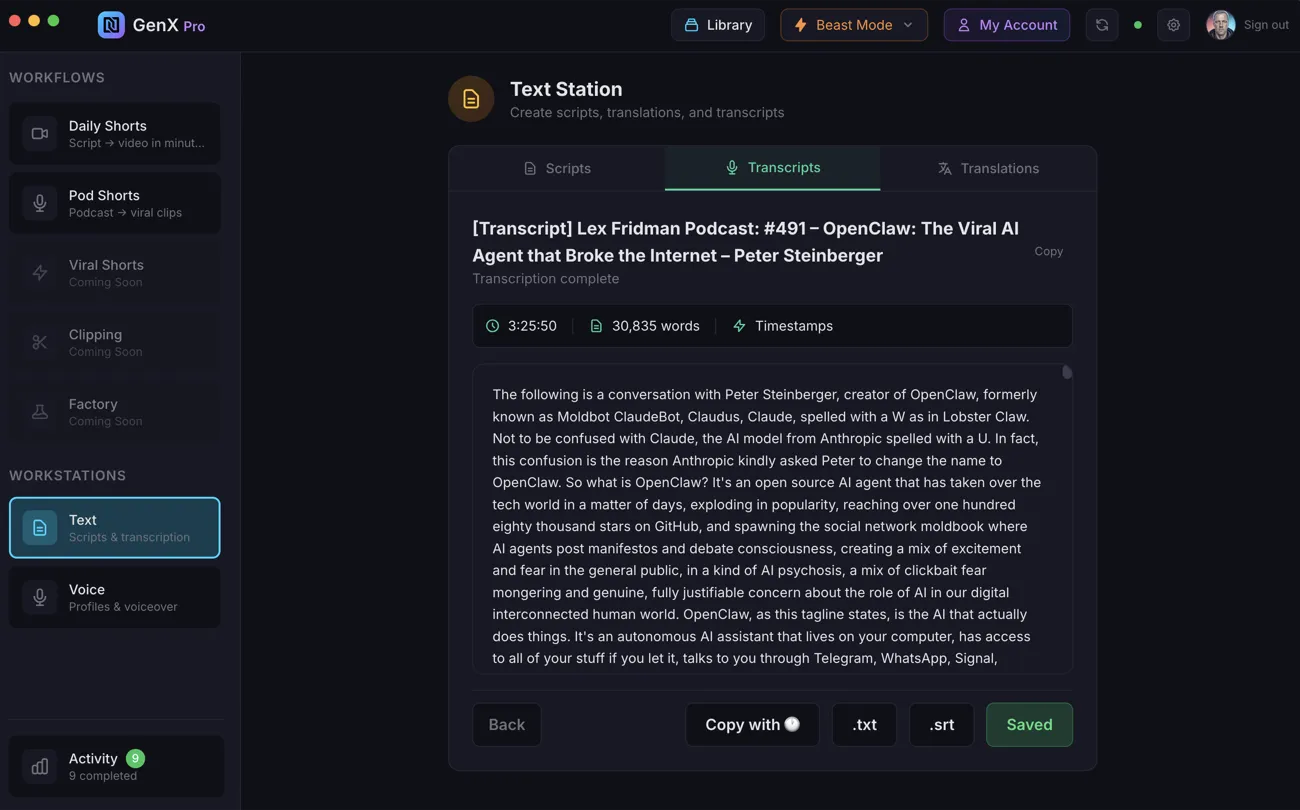1300x810 pixels.
Task: Open the Scripts tab
Action: point(557,168)
